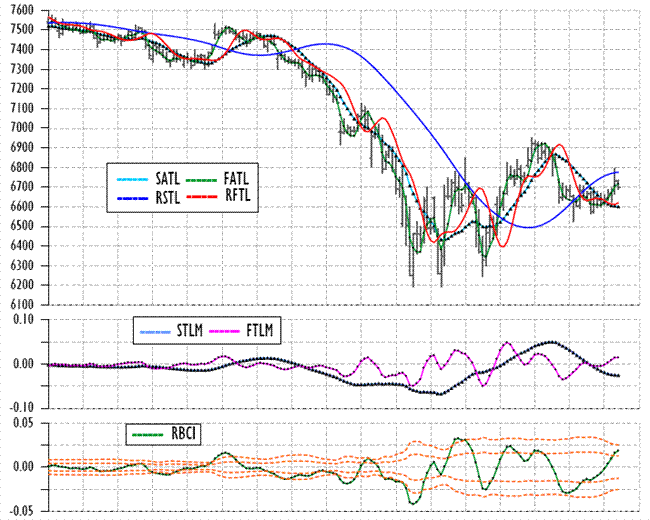Click the 0.05 label on RBCI panel axis
650x520 pixels.
click(x=25, y=423)
